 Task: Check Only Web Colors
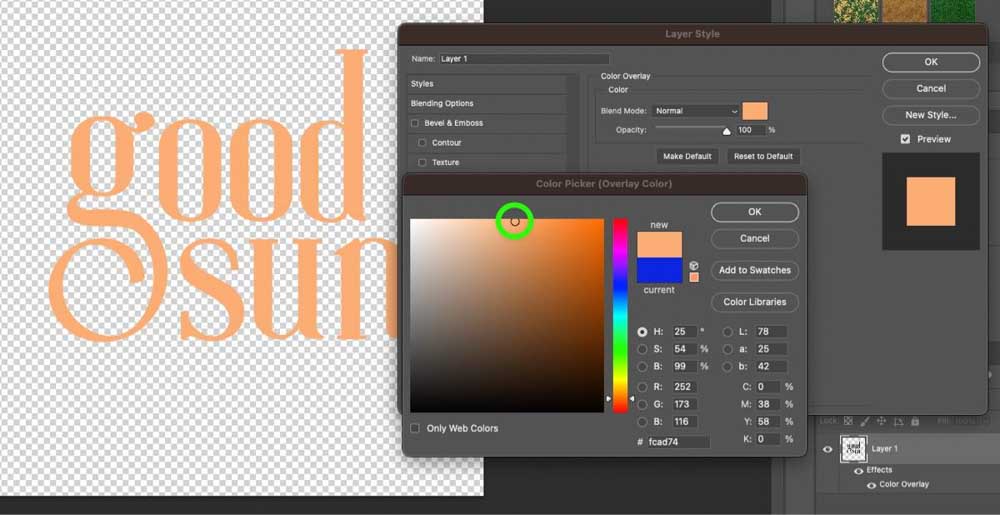pos(415,428)
